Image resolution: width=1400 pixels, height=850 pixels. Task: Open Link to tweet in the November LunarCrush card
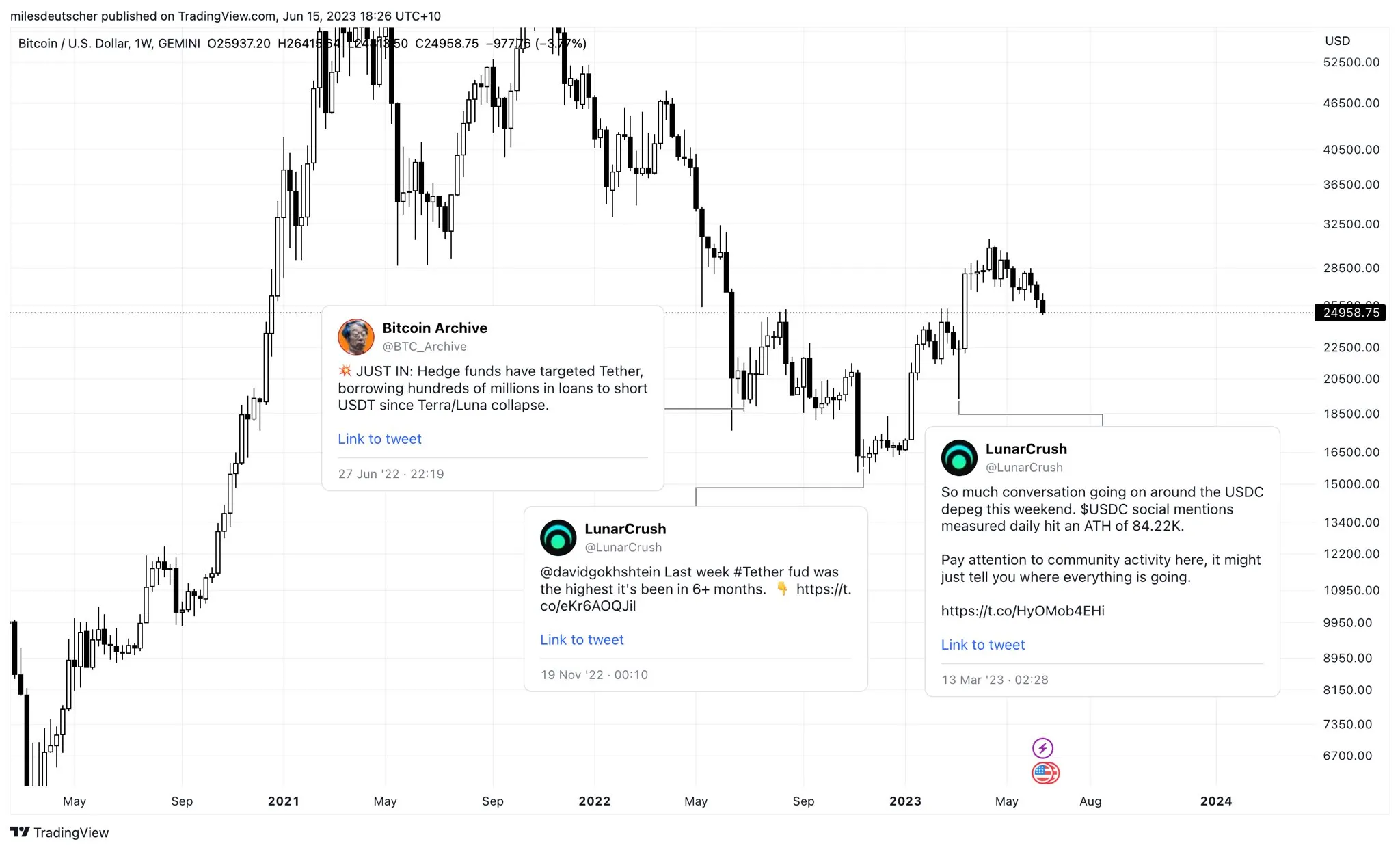tap(582, 639)
